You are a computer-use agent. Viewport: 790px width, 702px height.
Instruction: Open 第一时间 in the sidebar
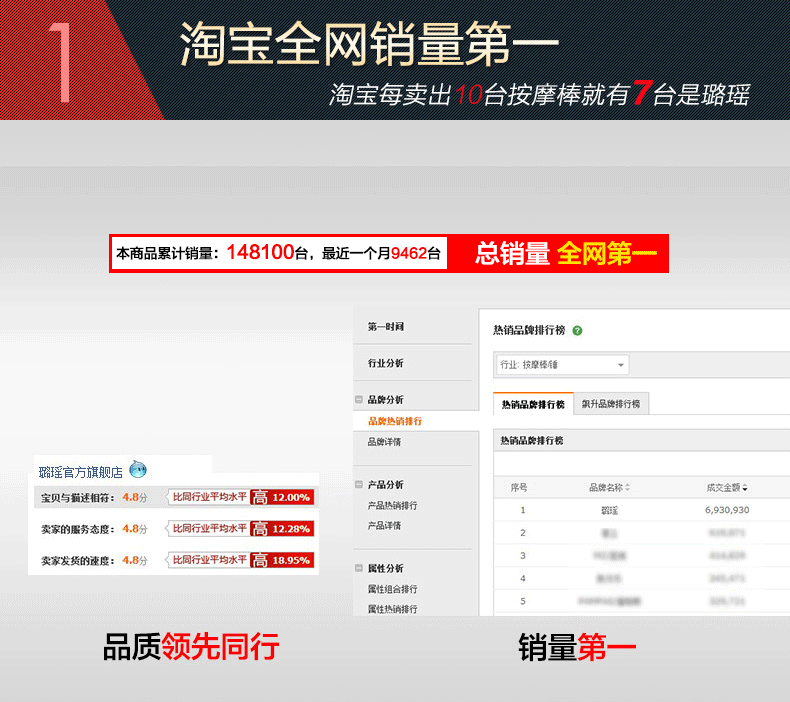coord(385,327)
